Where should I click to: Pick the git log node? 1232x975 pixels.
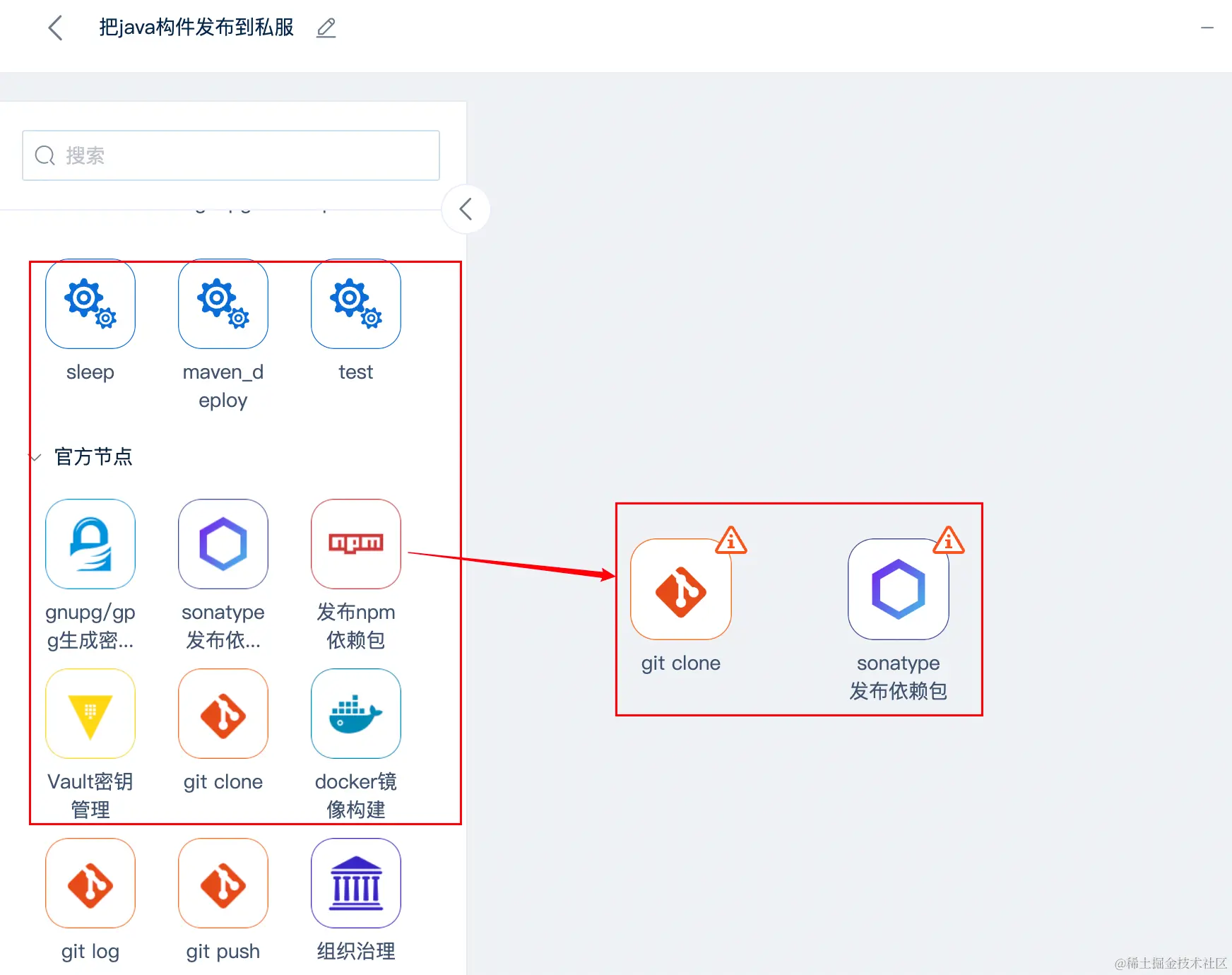tap(90, 883)
